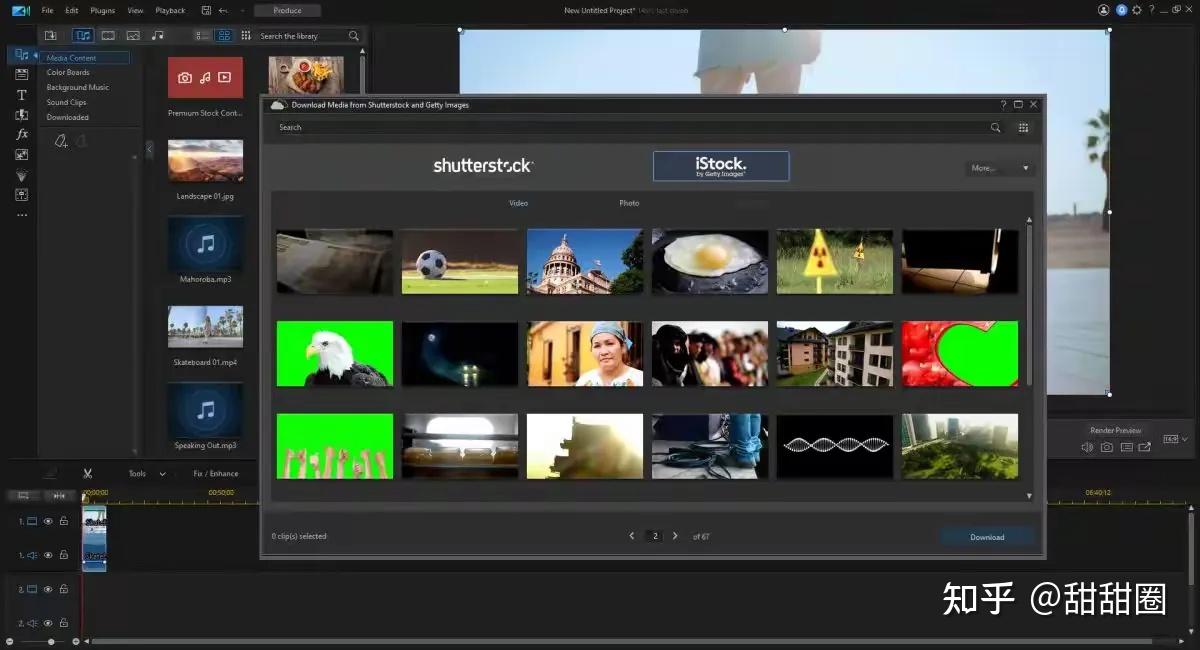Click the three-dots more rooms icon
The height and width of the screenshot is (650, 1200).
[x=22, y=214]
